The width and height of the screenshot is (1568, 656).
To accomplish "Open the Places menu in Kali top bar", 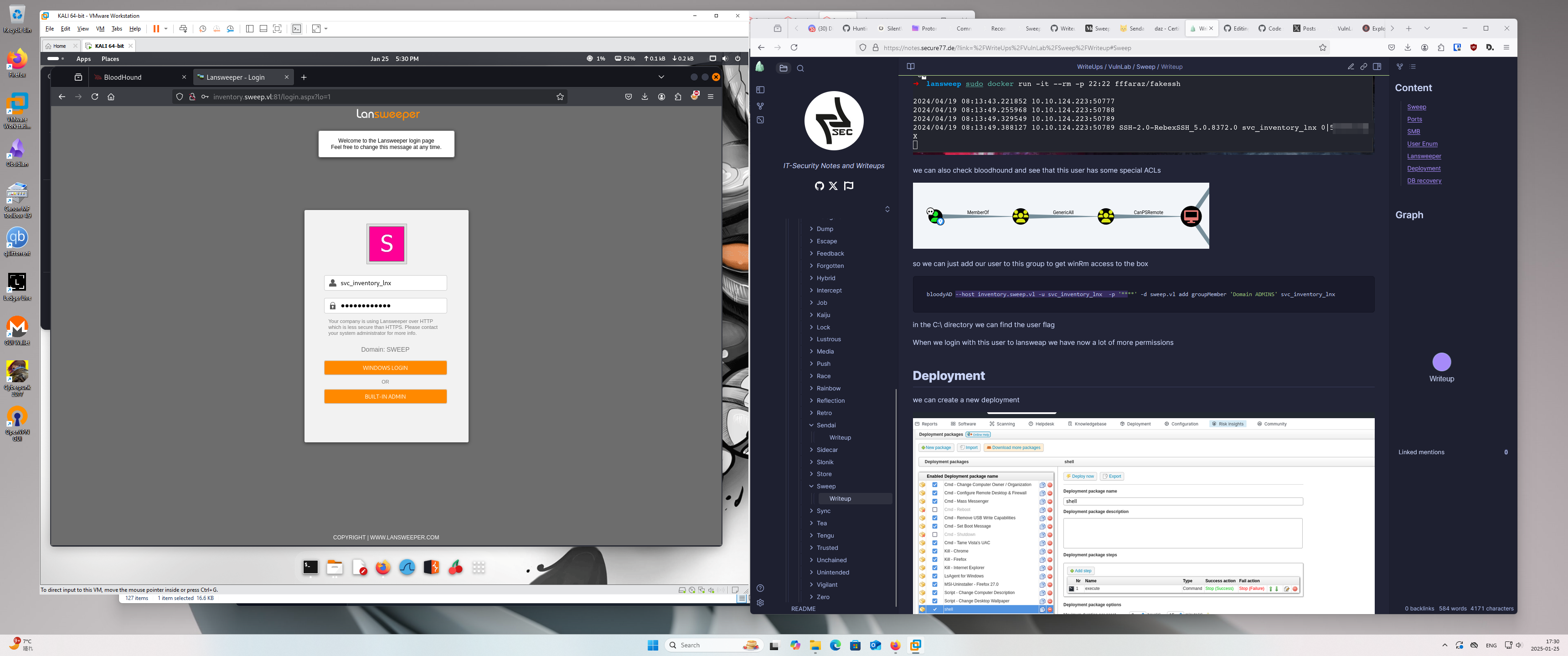I will pos(110,59).
